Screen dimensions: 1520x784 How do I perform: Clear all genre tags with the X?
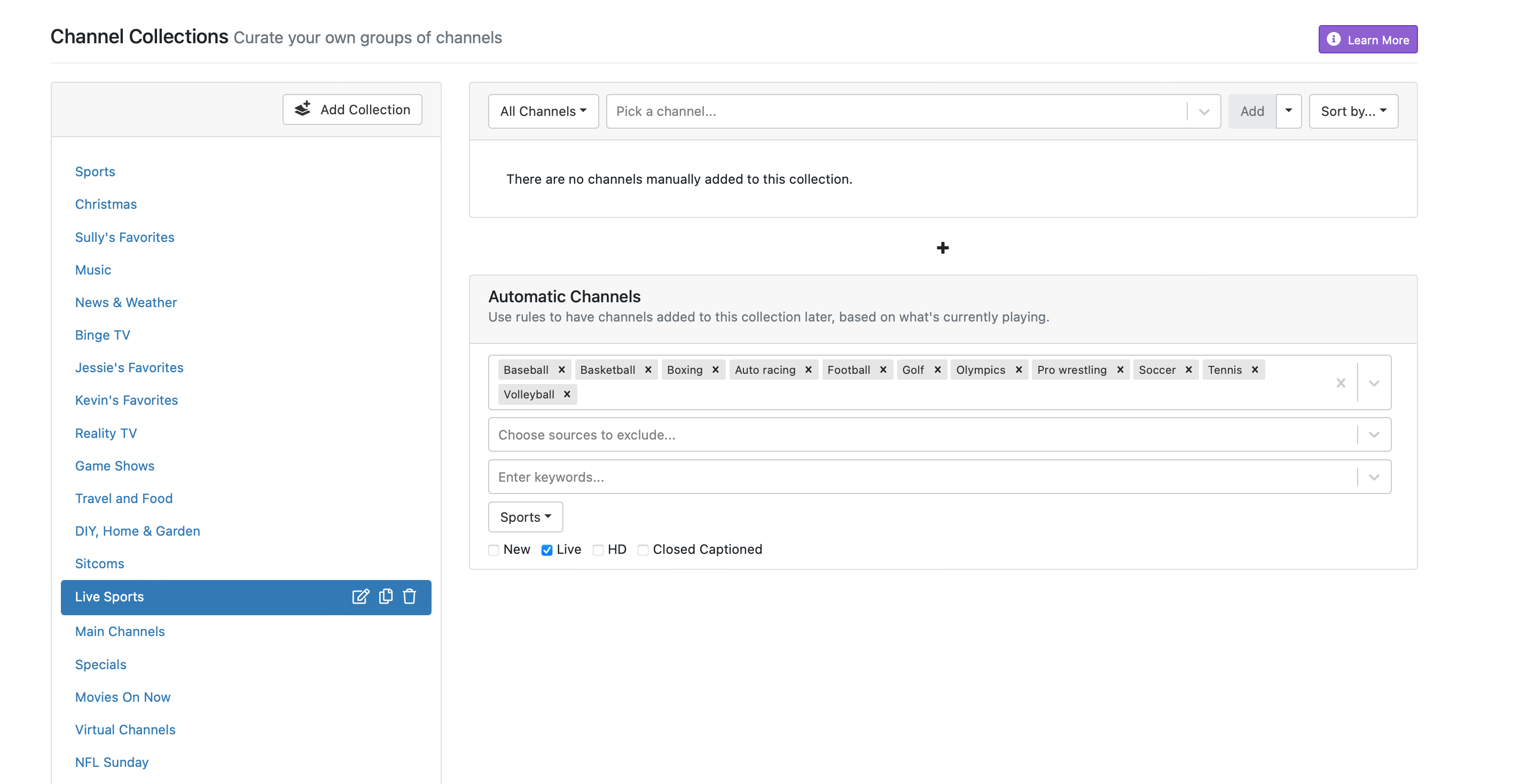click(x=1341, y=383)
